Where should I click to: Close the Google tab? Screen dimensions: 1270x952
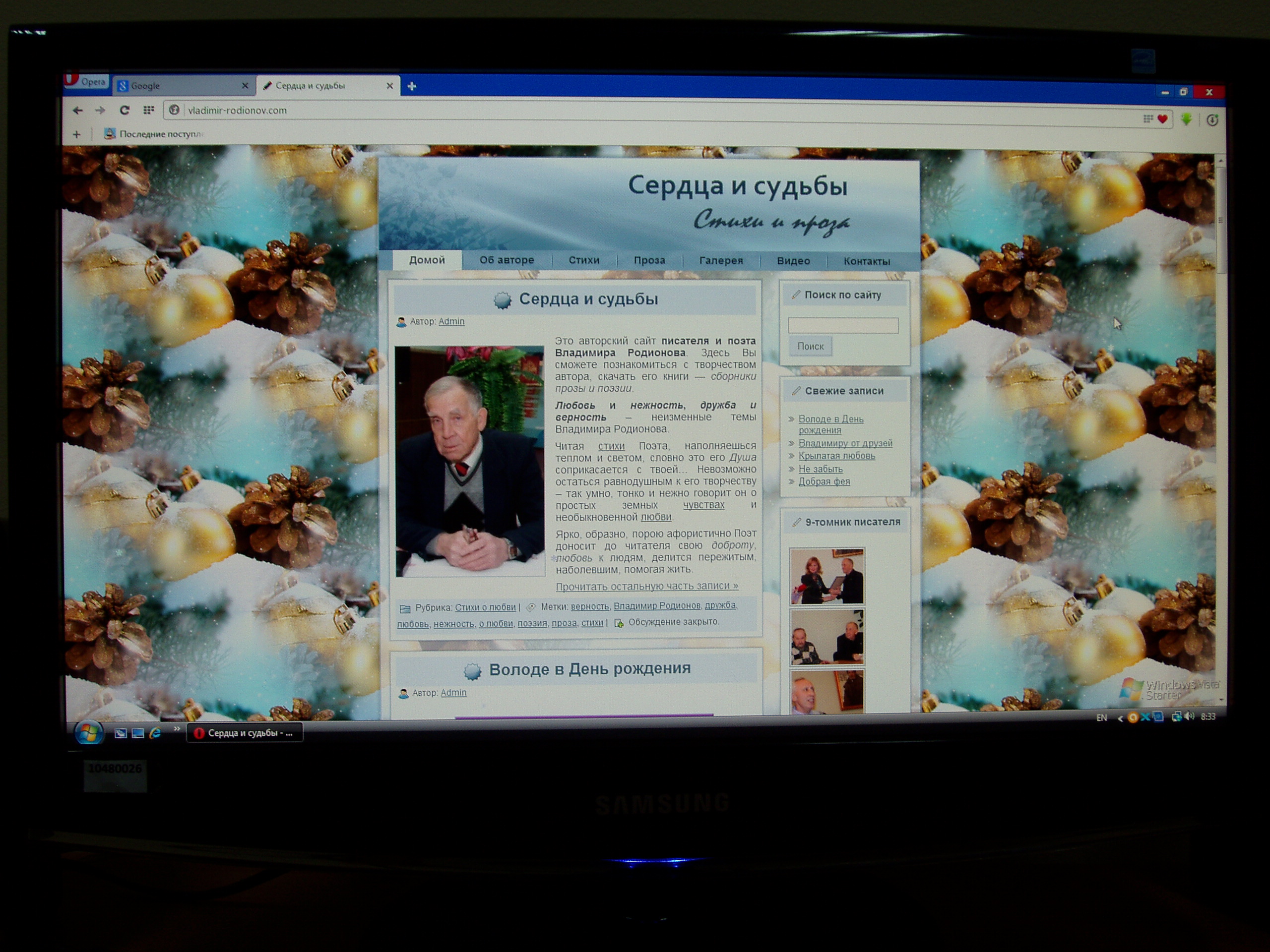245,85
